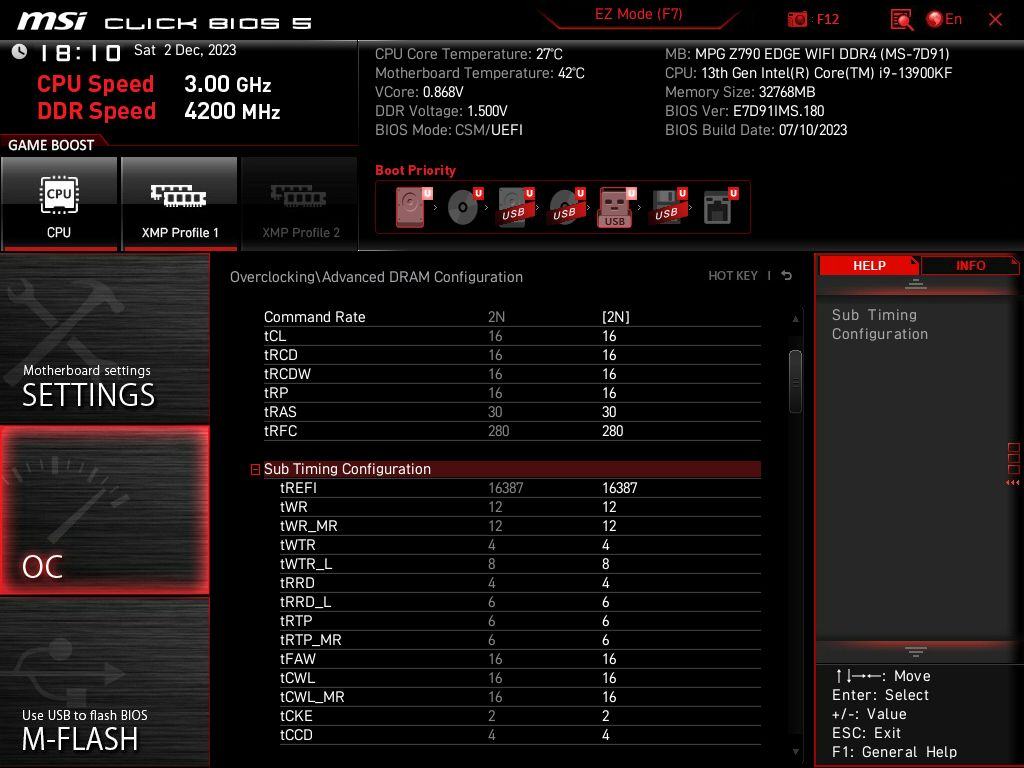Toggle the CPU Game Boost button
The height and width of the screenshot is (768, 1024).
(59, 203)
